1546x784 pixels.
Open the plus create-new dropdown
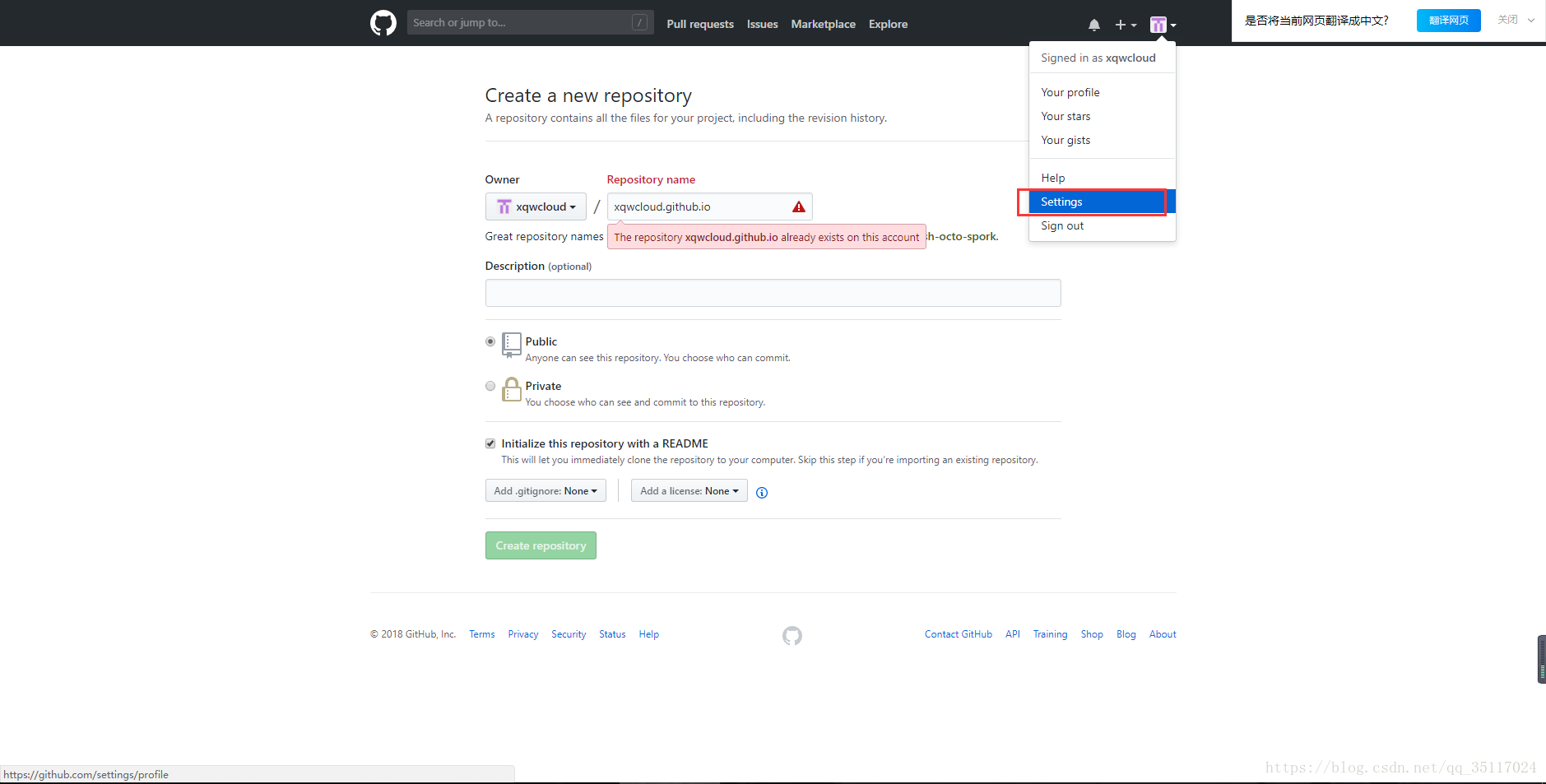coord(1126,25)
